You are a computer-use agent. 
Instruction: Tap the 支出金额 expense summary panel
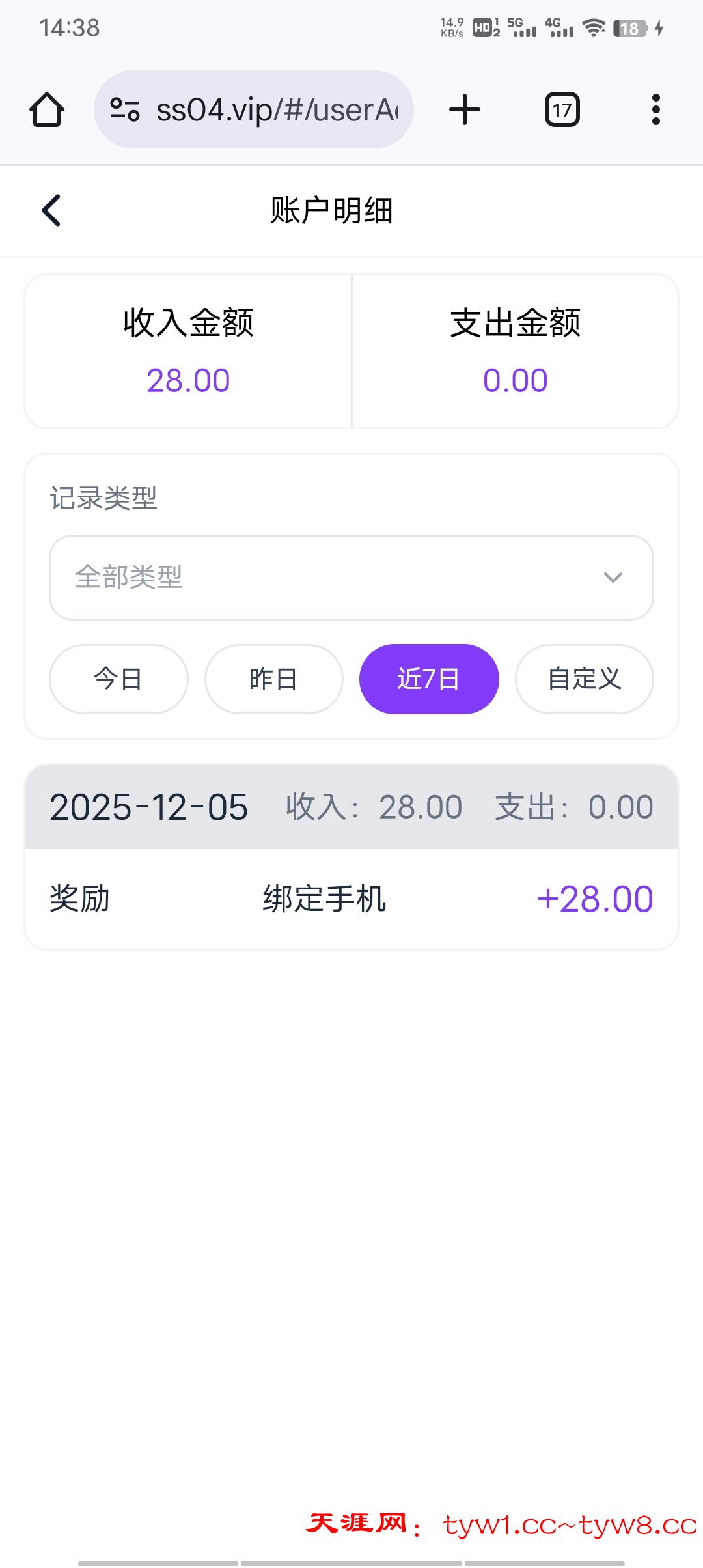516,352
